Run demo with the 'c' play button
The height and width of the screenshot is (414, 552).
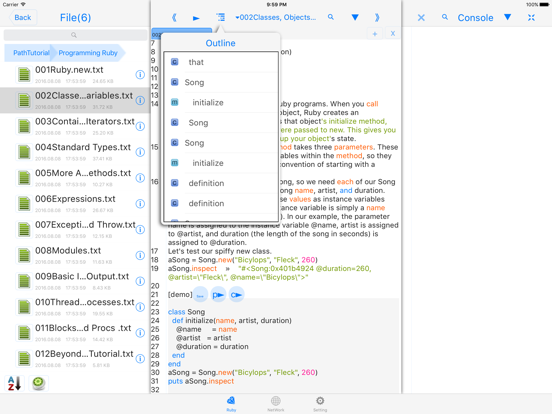(x=237, y=295)
